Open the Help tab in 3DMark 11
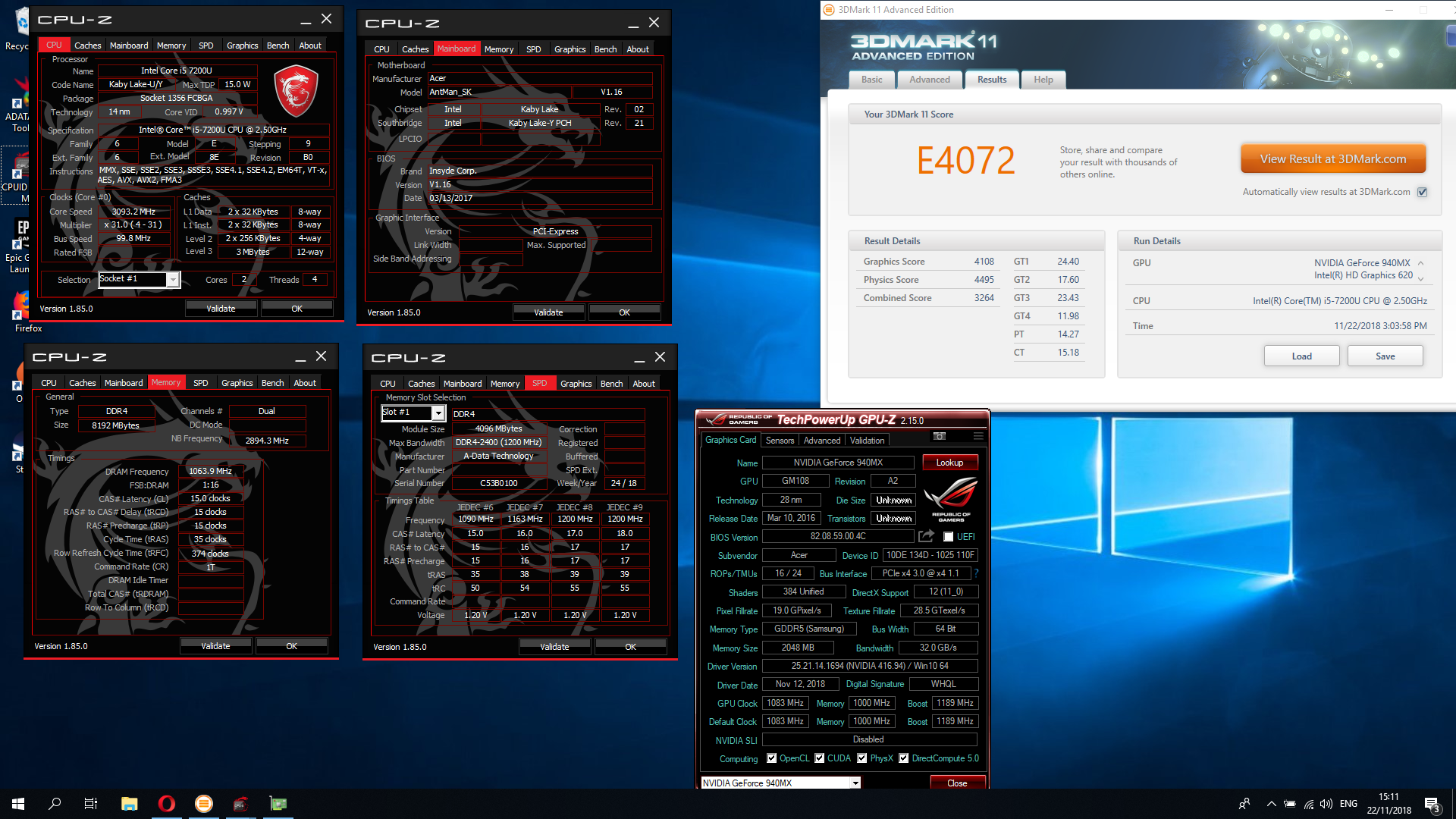Image resolution: width=1456 pixels, height=819 pixels. (x=1043, y=80)
